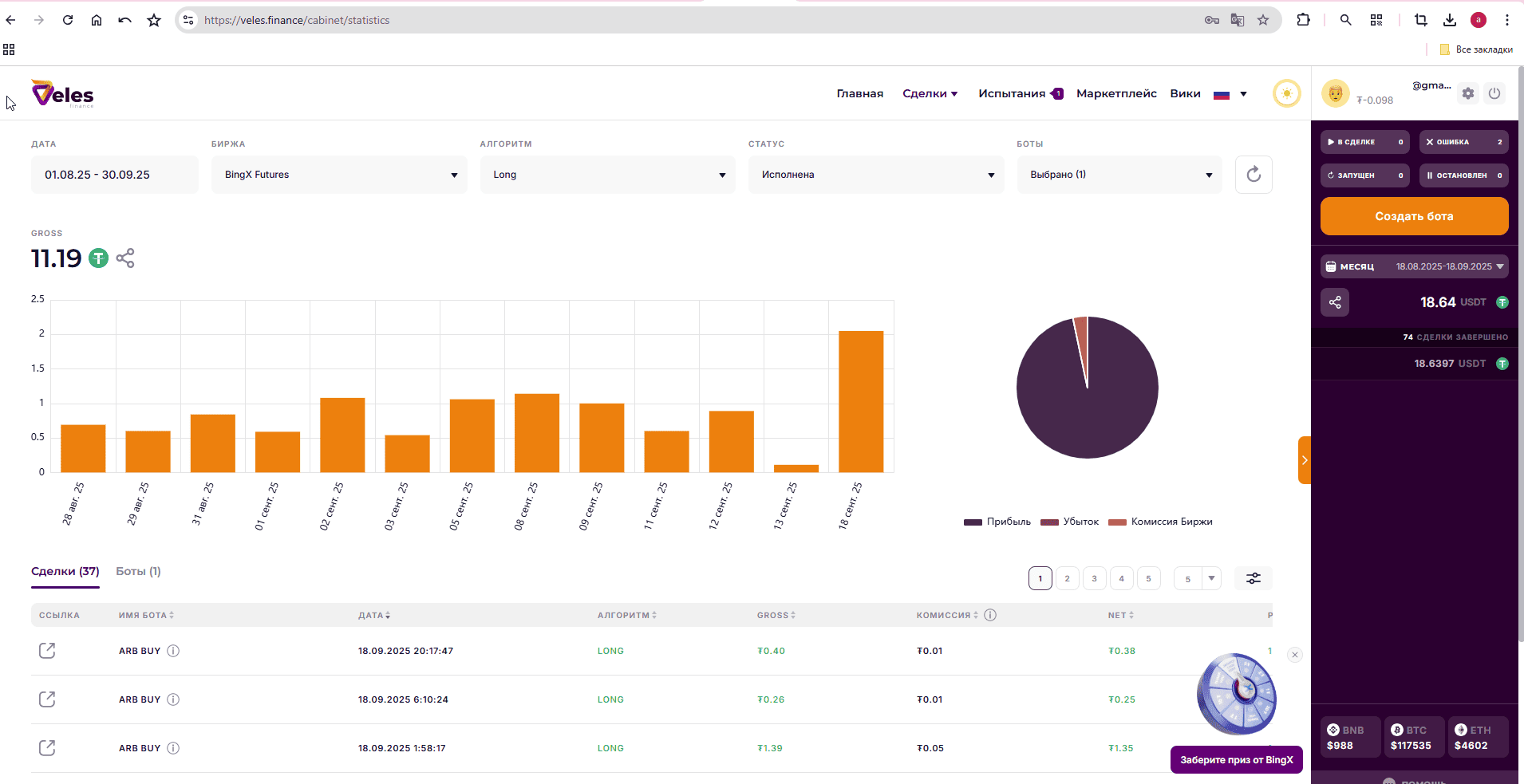This screenshot has height=784, width=1524.
Task: Open external link for first ARB BUY deal
Action: click(47, 651)
